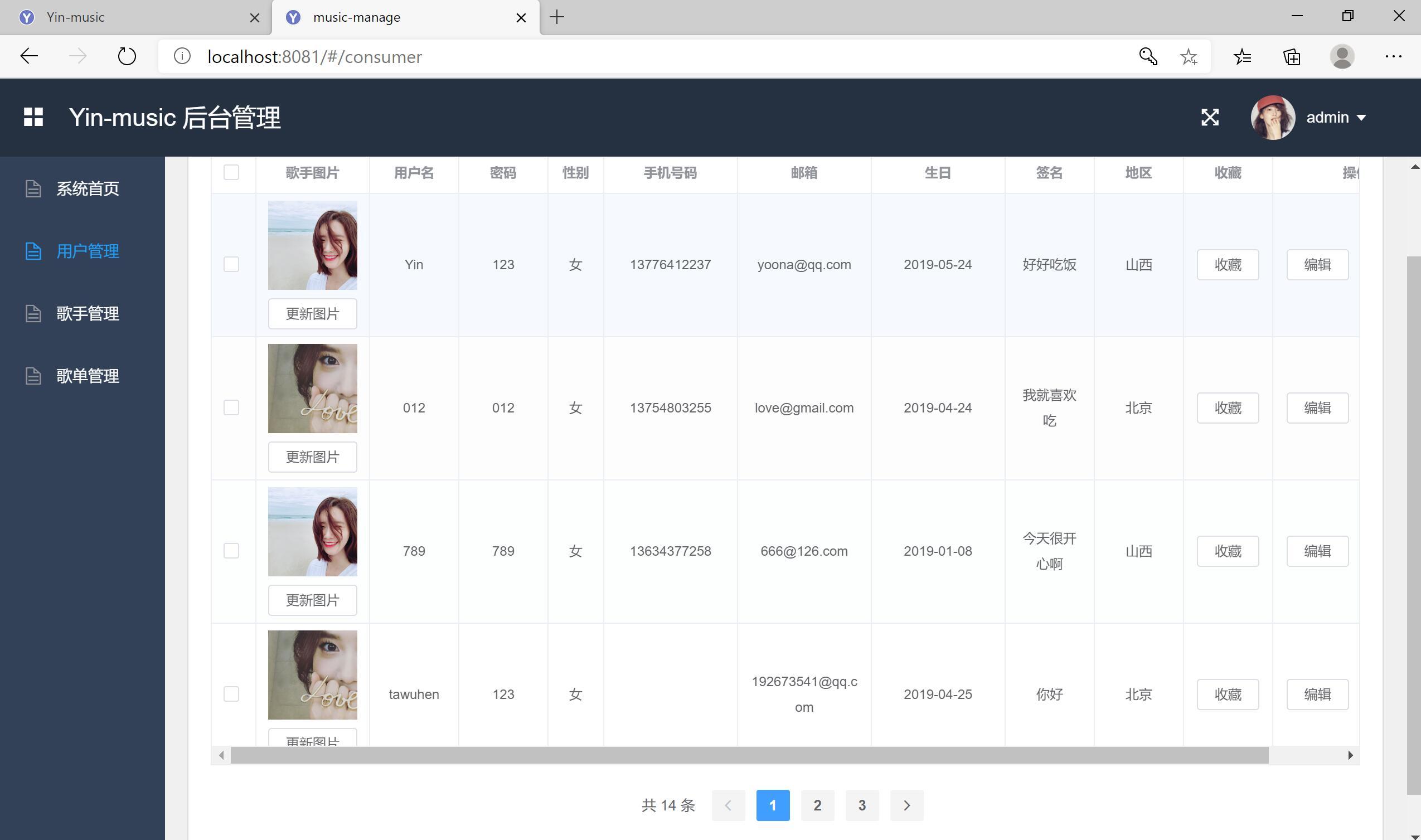Click the Yin-music tab icon
The width and height of the screenshot is (1421, 840).
coord(28,17)
